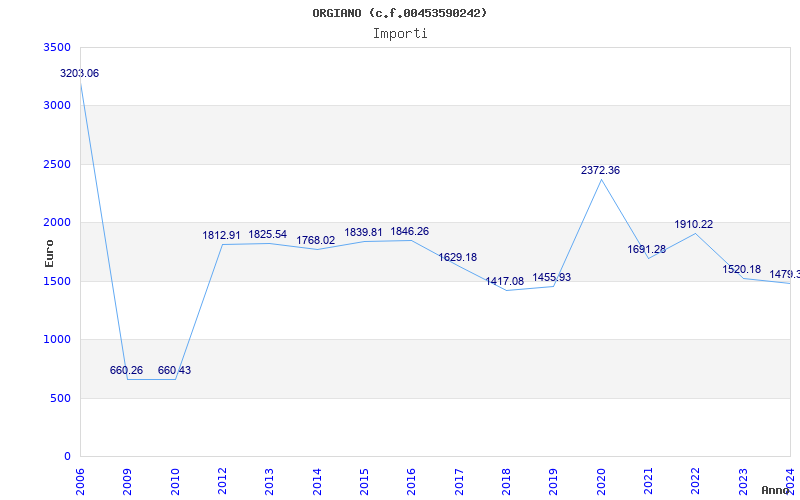Click x-axis year 2021
Viewport: 800px width, 500px height.
(x=648, y=482)
